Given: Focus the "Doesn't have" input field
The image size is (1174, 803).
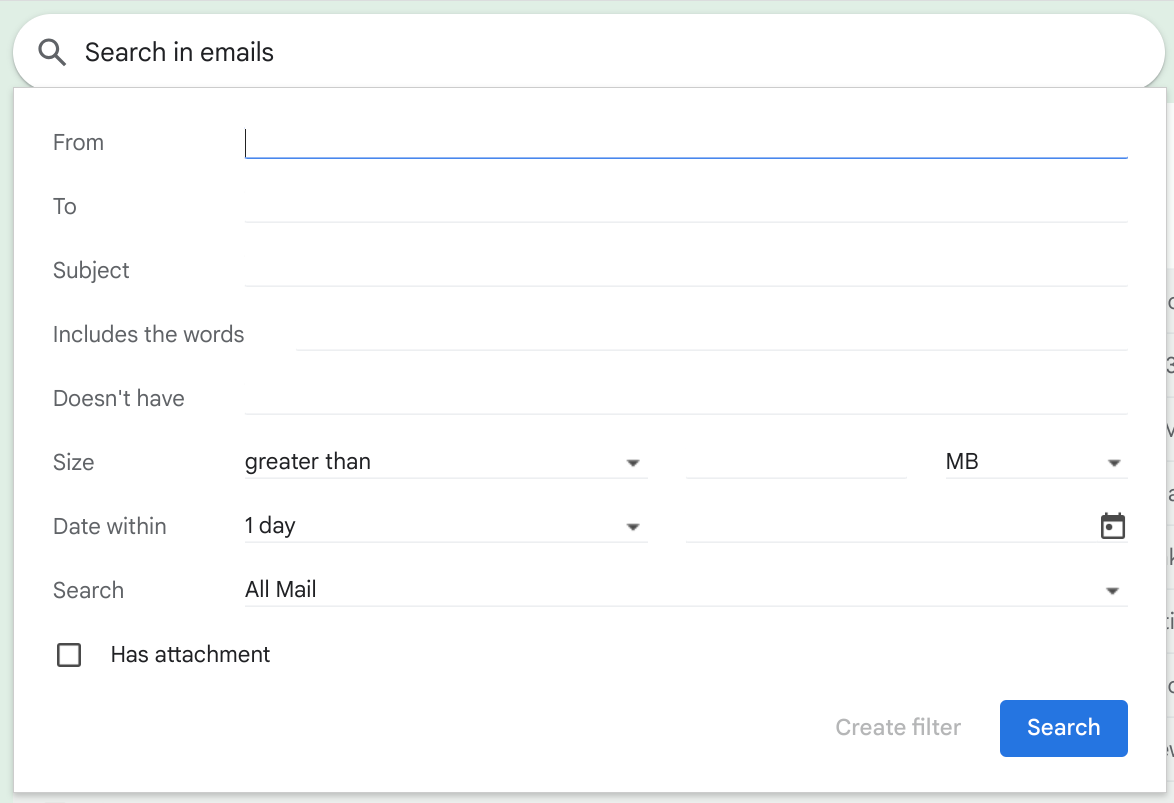Looking at the screenshot, I should coord(685,399).
